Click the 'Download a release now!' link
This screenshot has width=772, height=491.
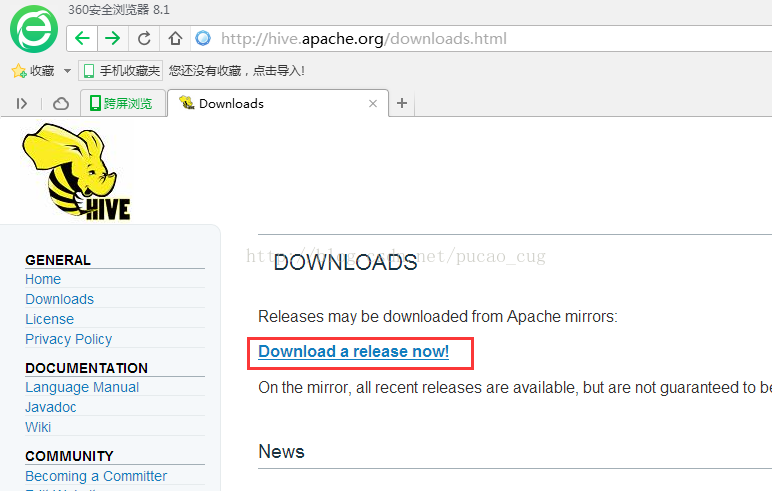[353, 352]
